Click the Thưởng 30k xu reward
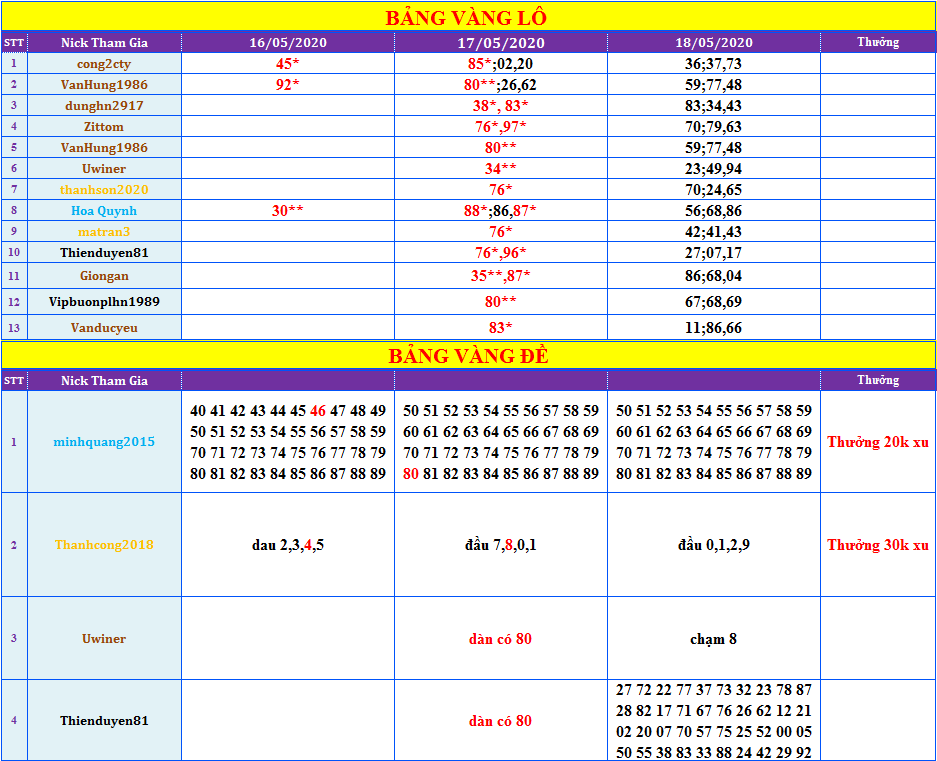 (878, 545)
